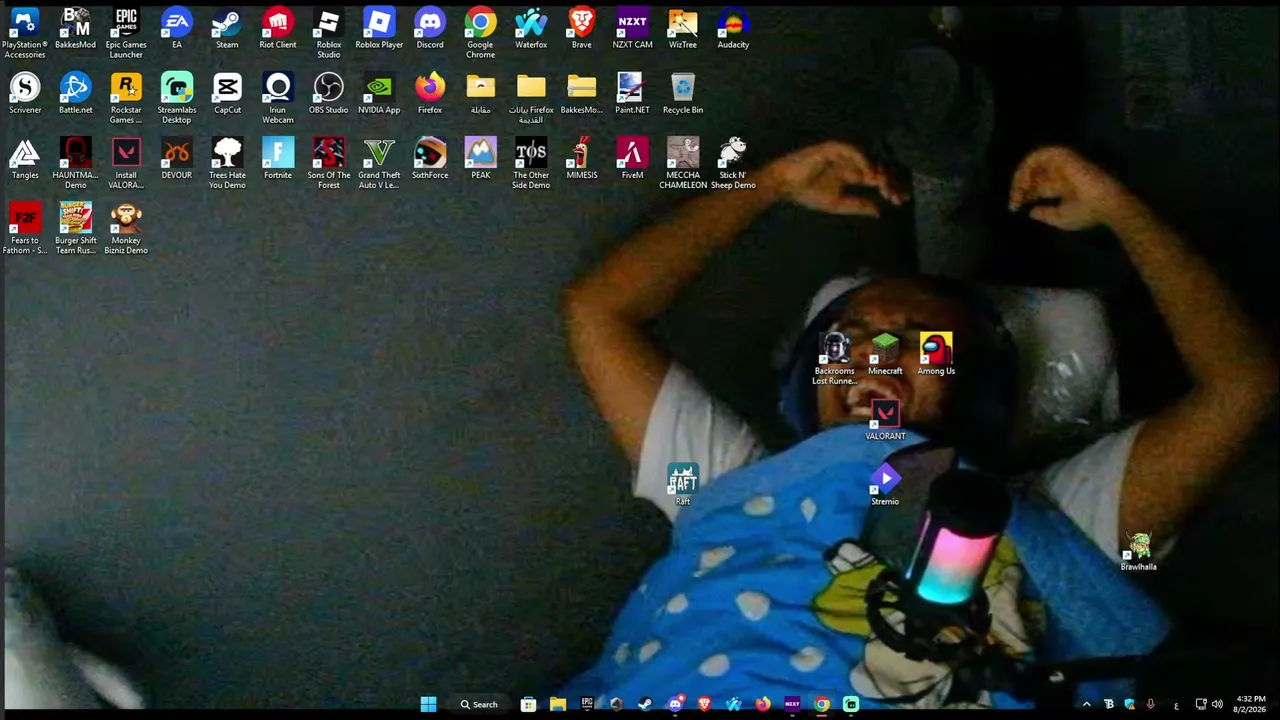The image size is (1280, 720).
Task: Select Brawlhalla desktop icon
Action: [1138, 551]
